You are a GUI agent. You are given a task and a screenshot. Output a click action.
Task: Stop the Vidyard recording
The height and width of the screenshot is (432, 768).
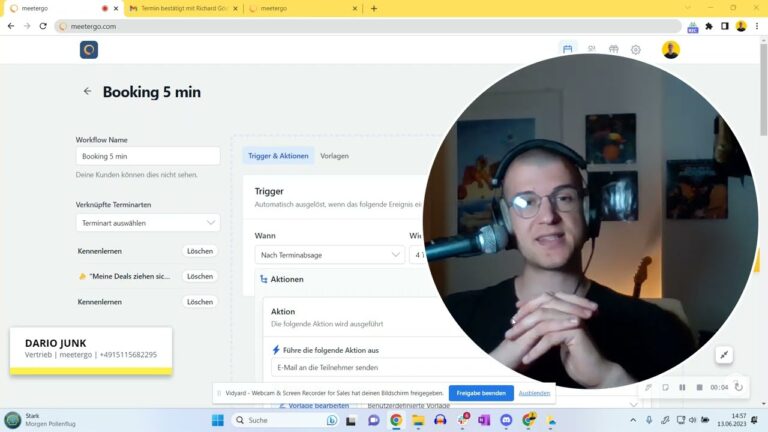(x=699, y=387)
